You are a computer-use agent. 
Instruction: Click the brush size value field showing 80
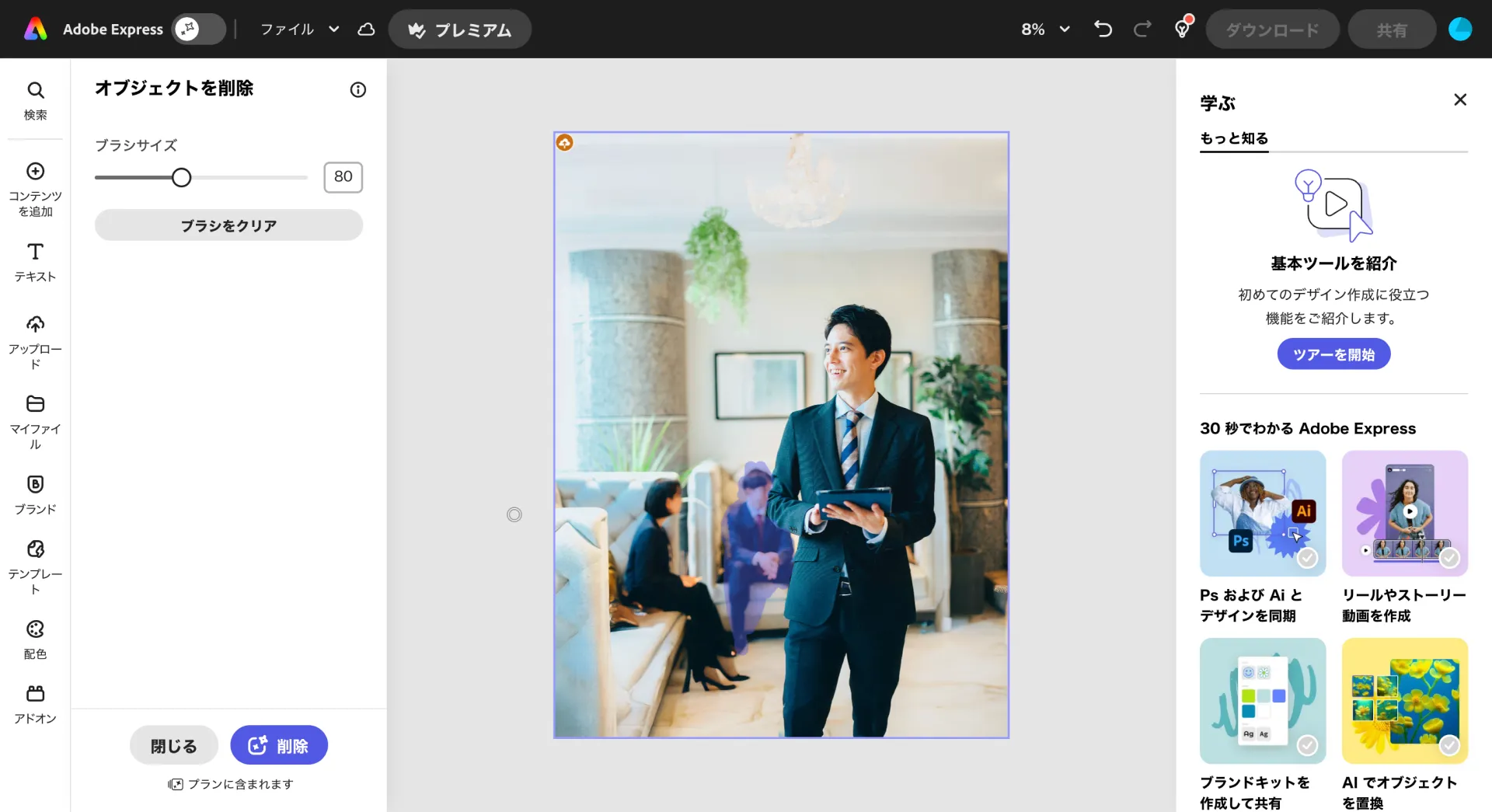(x=343, y=177)
